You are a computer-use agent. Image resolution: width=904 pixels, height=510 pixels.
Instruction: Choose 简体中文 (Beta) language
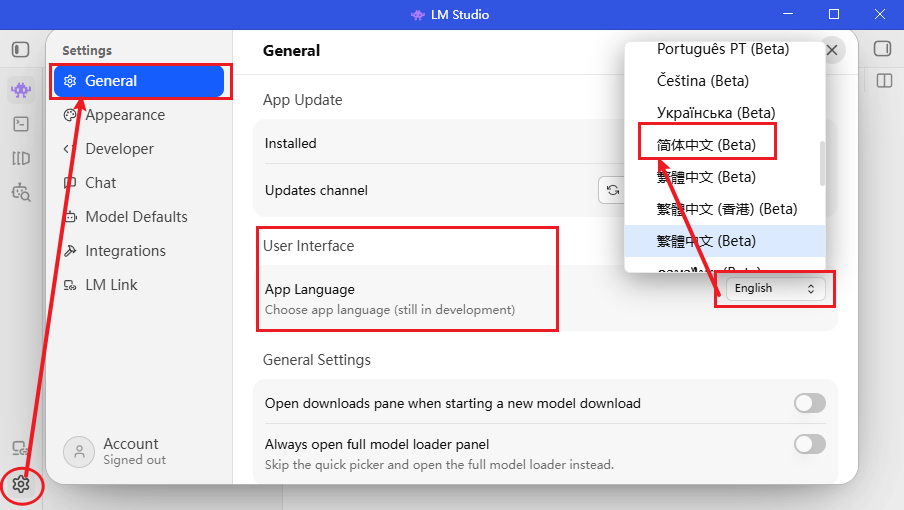point(725,145)
